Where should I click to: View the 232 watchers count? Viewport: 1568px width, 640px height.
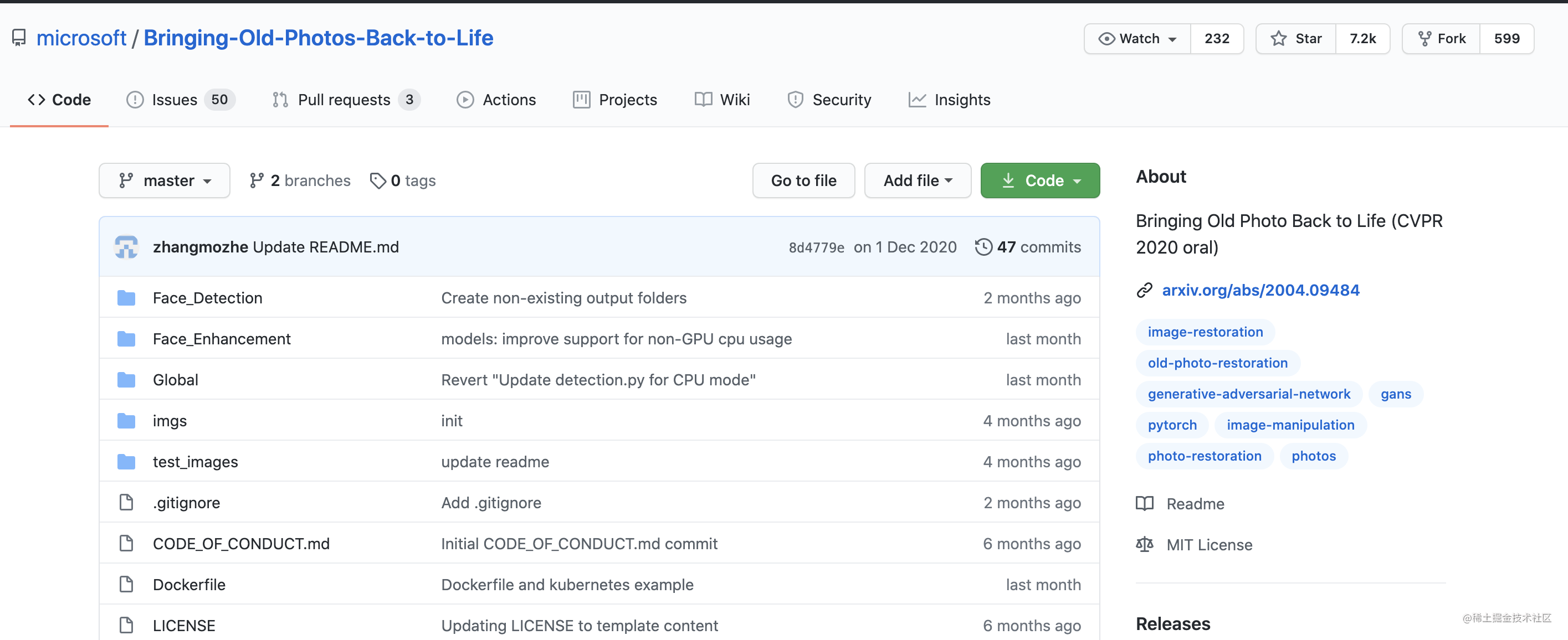(1217, 39)
